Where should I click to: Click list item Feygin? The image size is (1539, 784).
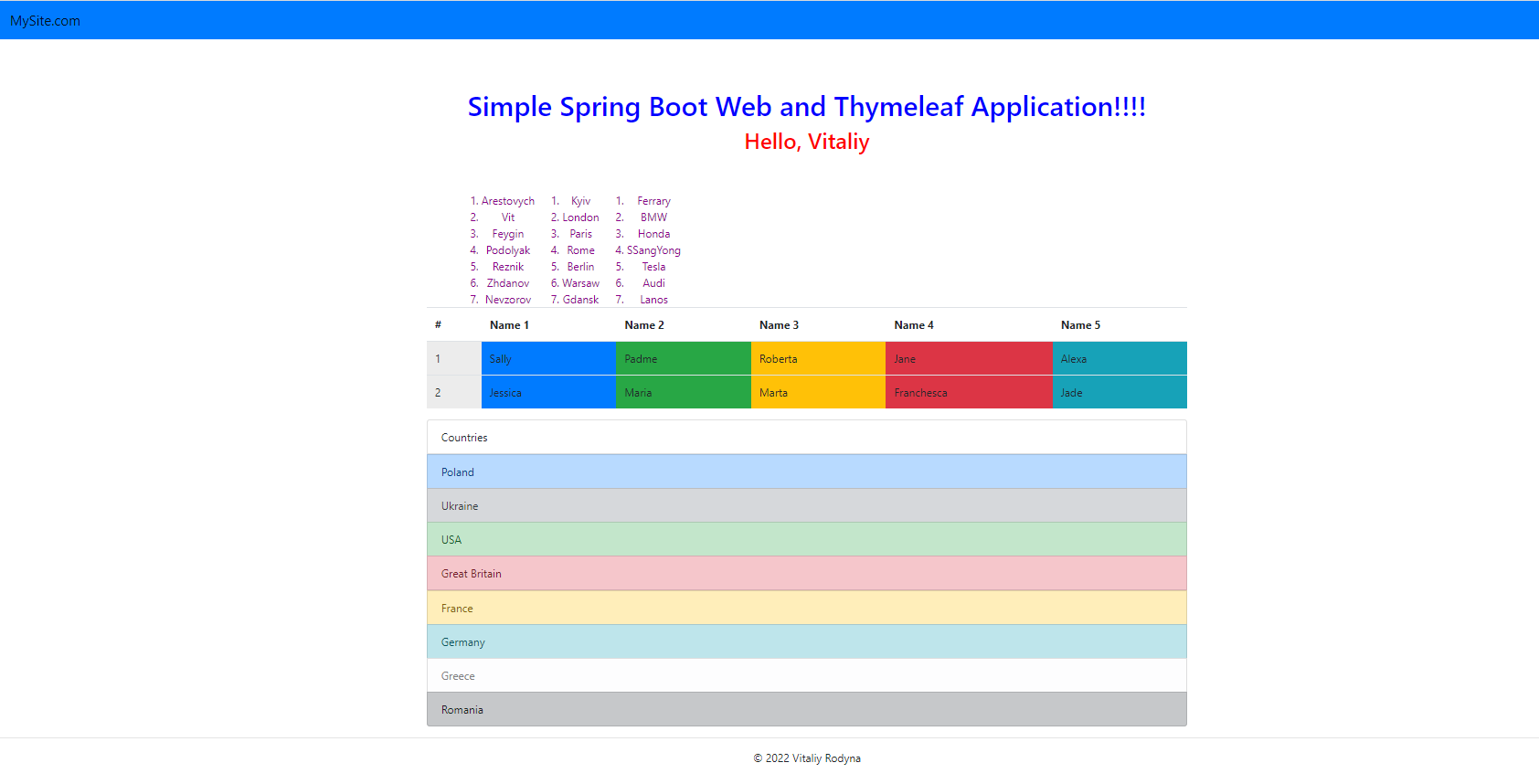[507, 234]
